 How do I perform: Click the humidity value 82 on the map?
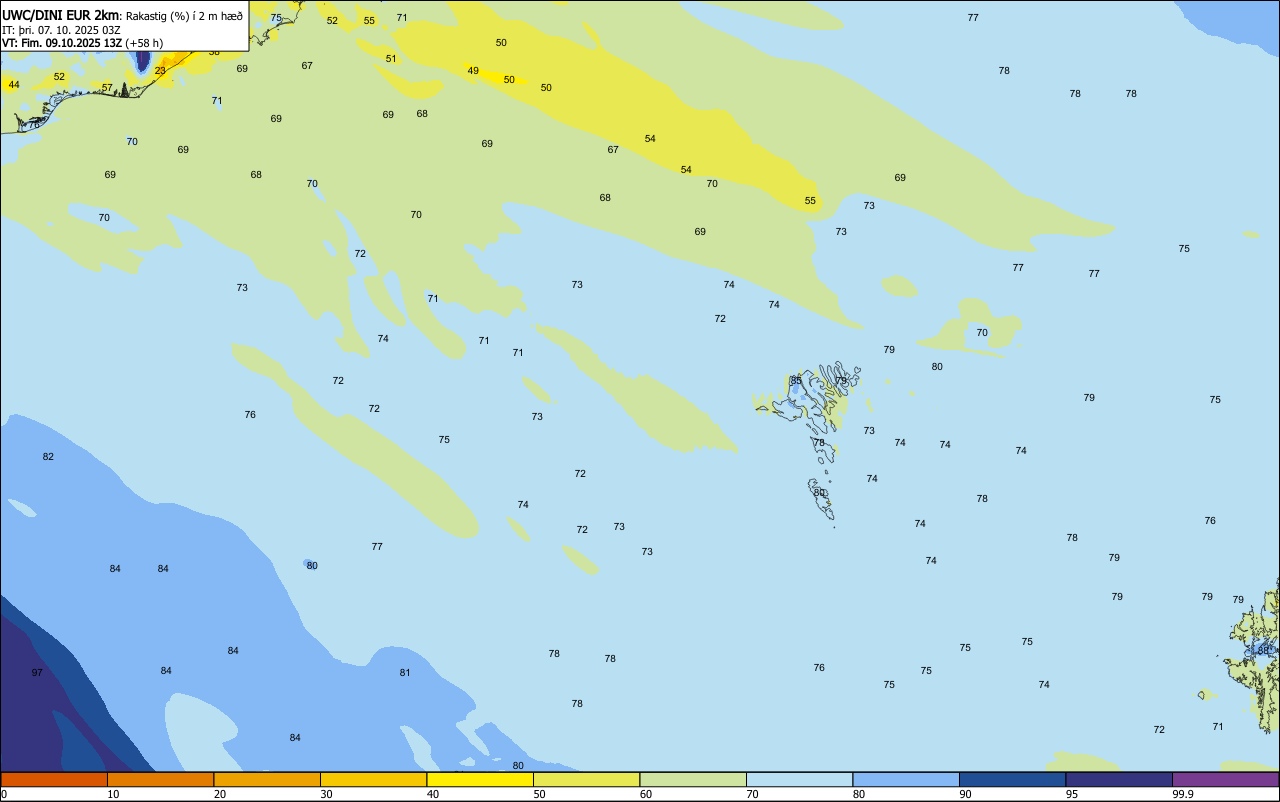point(48,457)
